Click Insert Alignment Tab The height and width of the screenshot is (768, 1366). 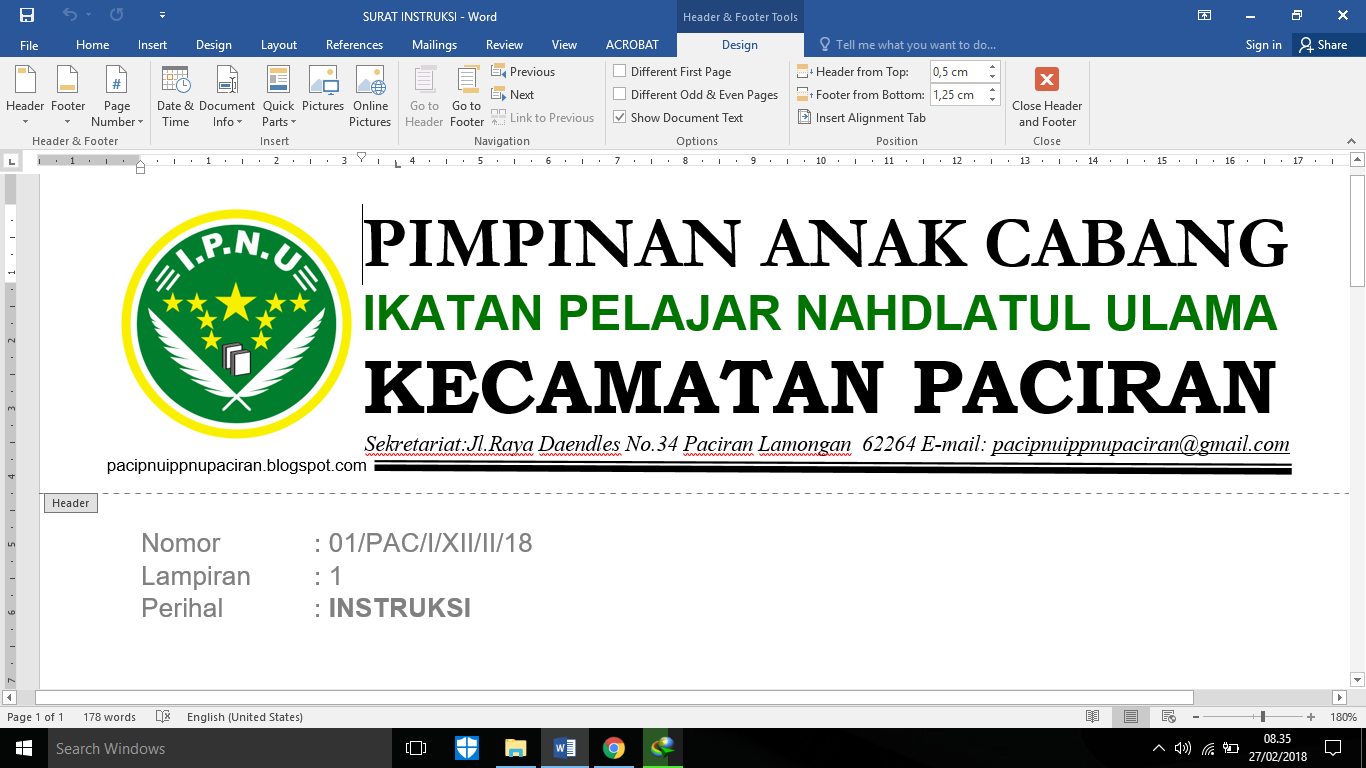point(861,118)
